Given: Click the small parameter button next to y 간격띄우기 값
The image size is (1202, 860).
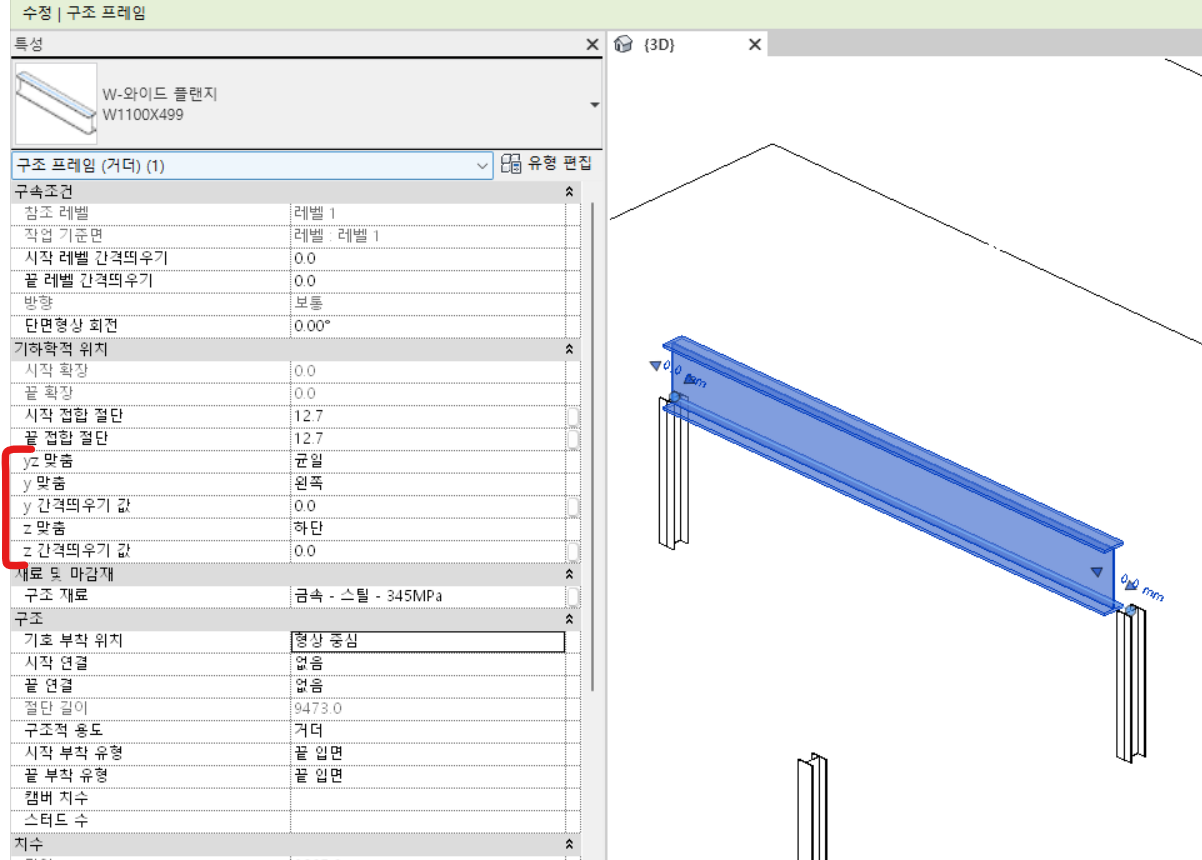Looking at the screenshot, I should coord(572,506).
